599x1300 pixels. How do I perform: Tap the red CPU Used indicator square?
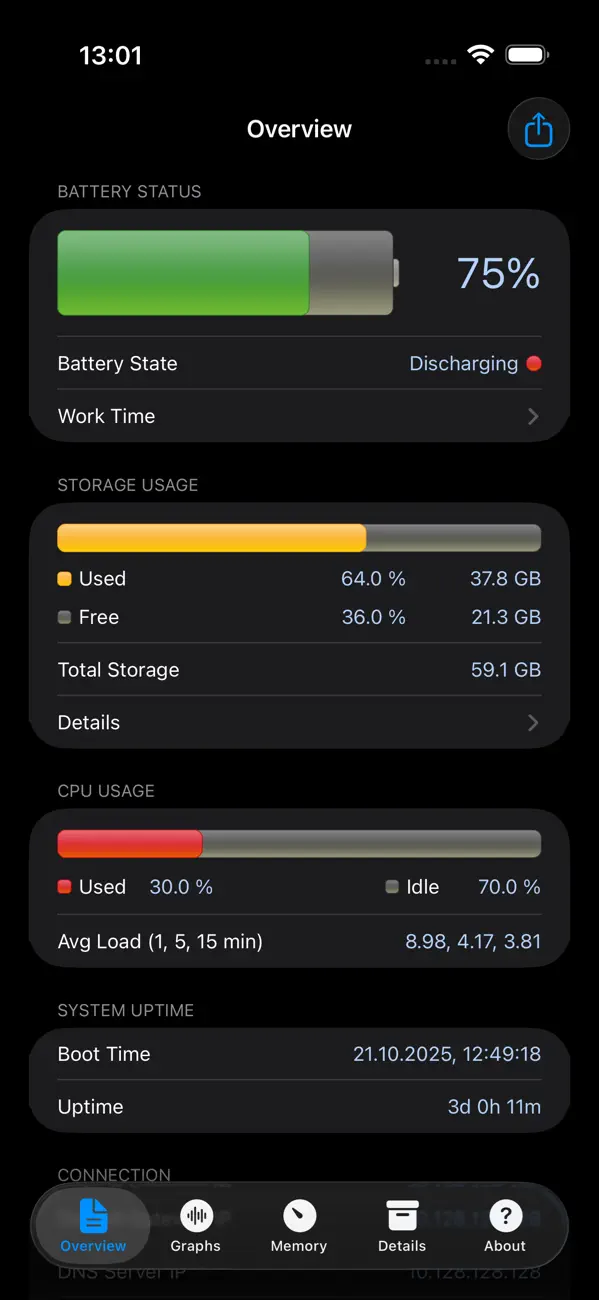click(x=64, y=886)
